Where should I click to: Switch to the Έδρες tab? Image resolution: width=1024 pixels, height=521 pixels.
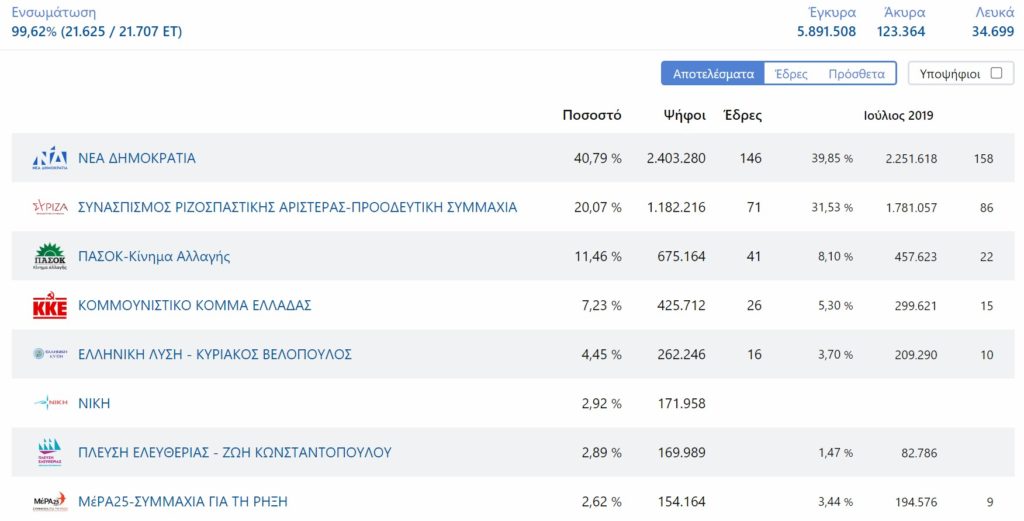791,74
